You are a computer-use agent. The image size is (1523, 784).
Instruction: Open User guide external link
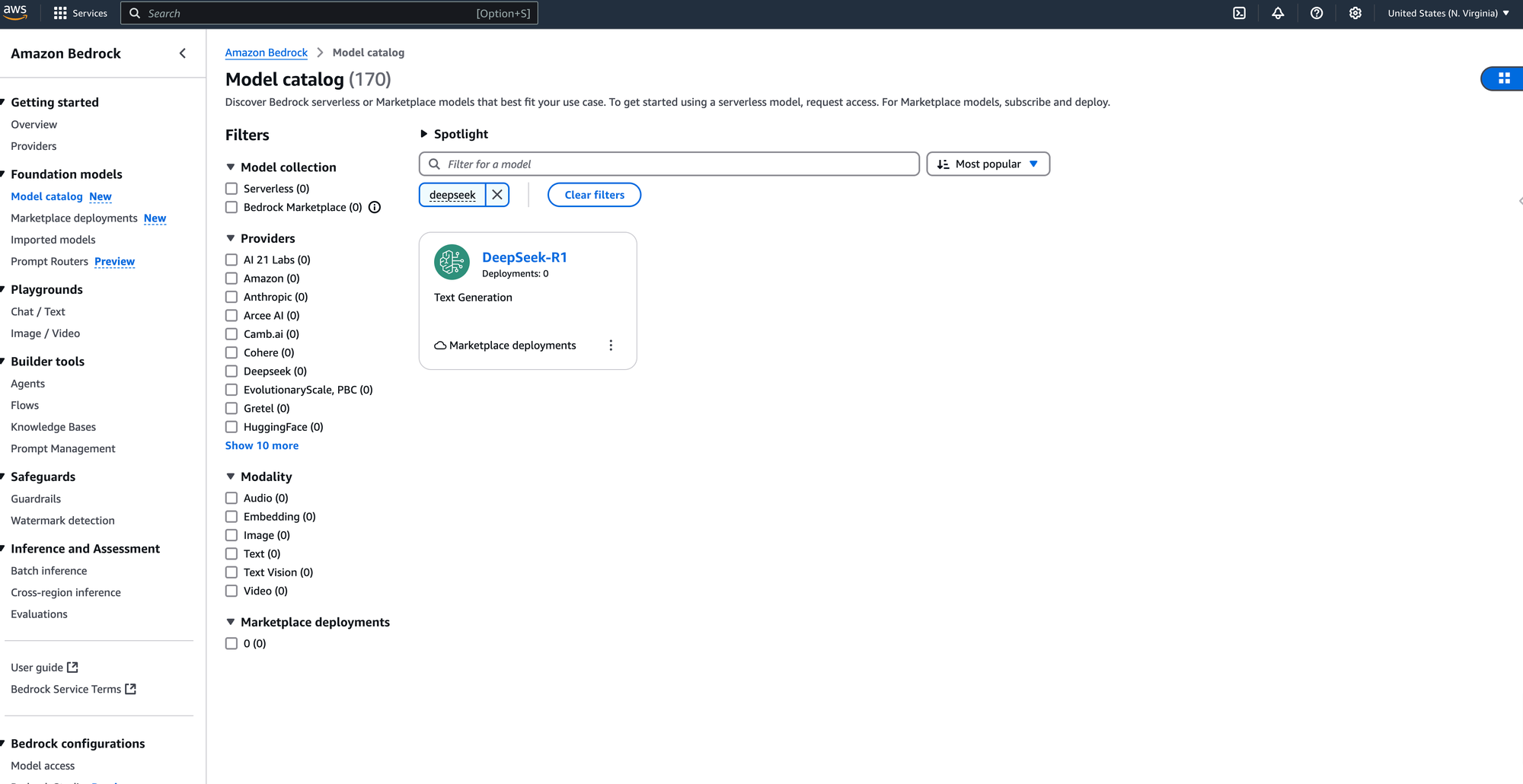click(x=45, y=668)
